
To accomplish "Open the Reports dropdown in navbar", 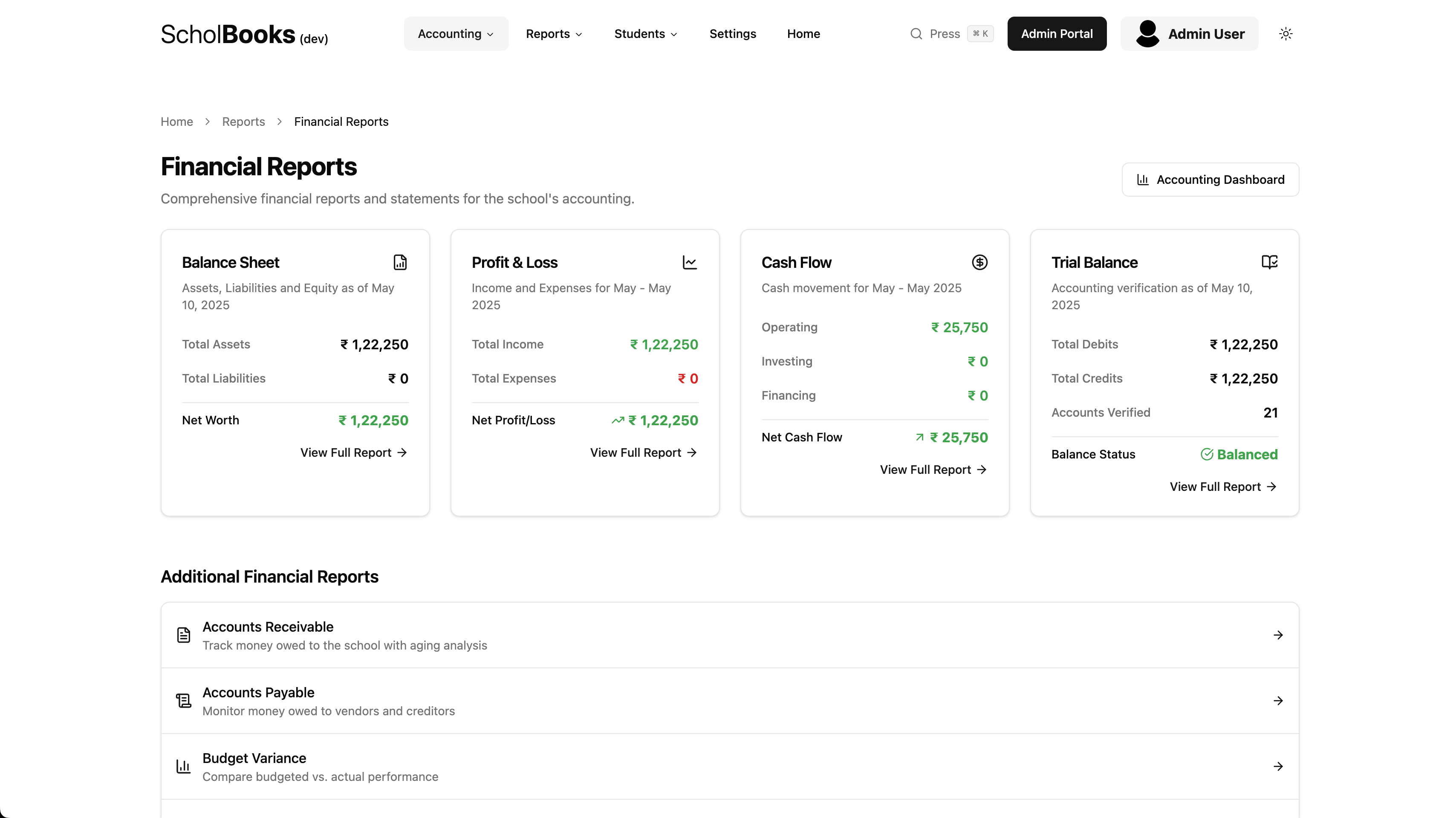I will (553, 34).
